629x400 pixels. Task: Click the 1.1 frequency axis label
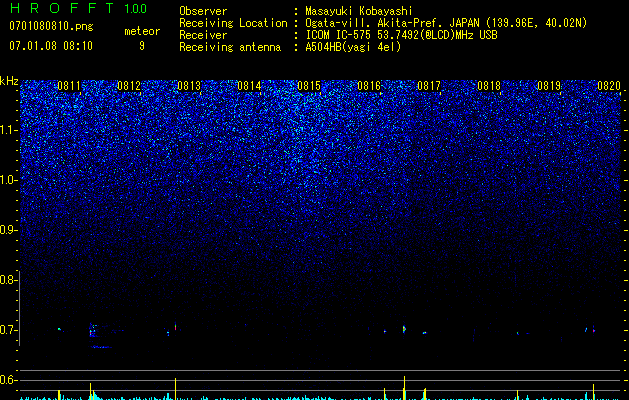7,130
